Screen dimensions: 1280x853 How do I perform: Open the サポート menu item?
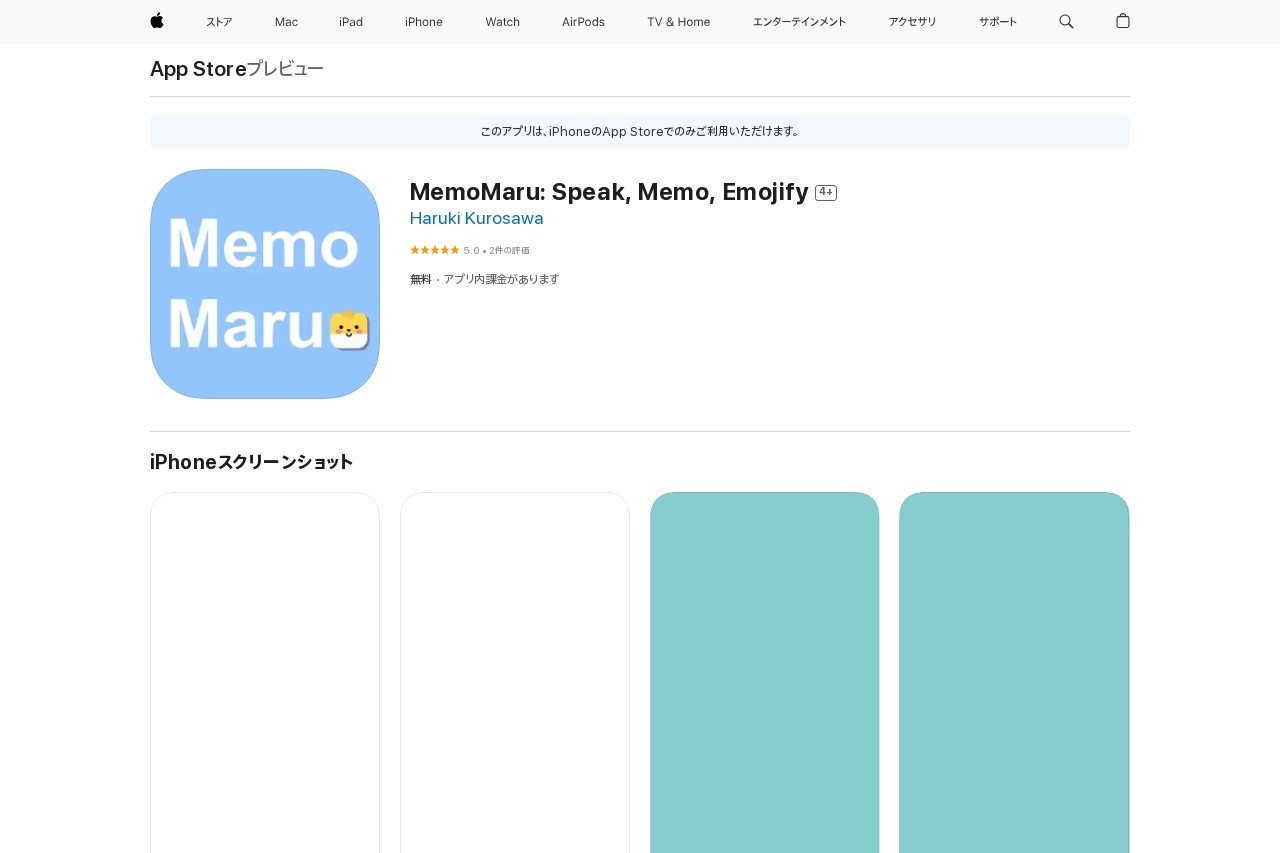998,22
